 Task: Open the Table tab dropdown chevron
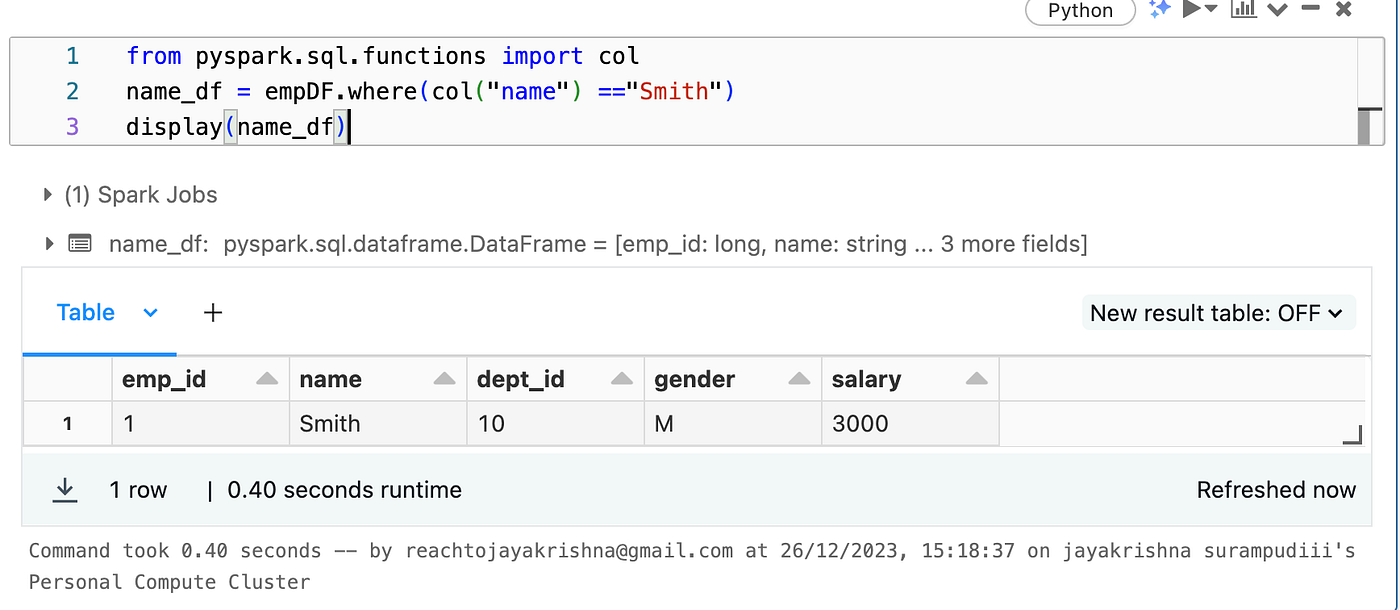pos(151,313)
